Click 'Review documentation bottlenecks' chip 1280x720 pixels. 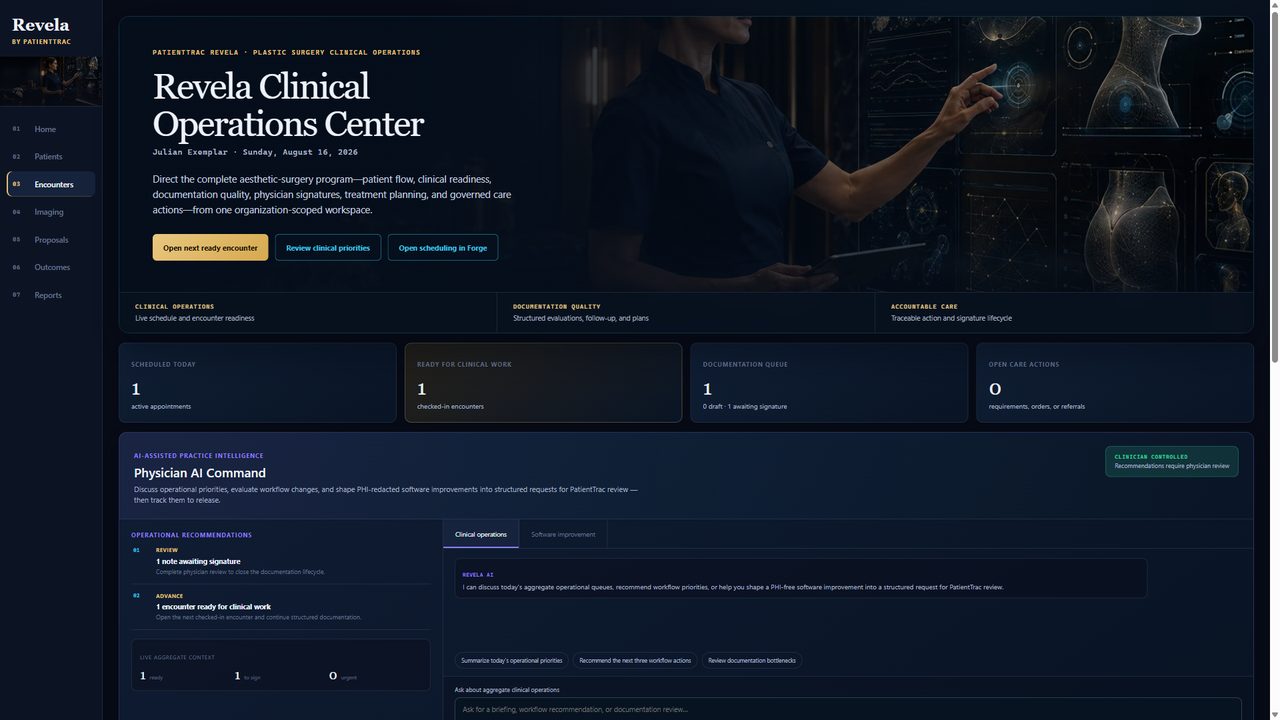pyautogui.click(x=752, y=660)
